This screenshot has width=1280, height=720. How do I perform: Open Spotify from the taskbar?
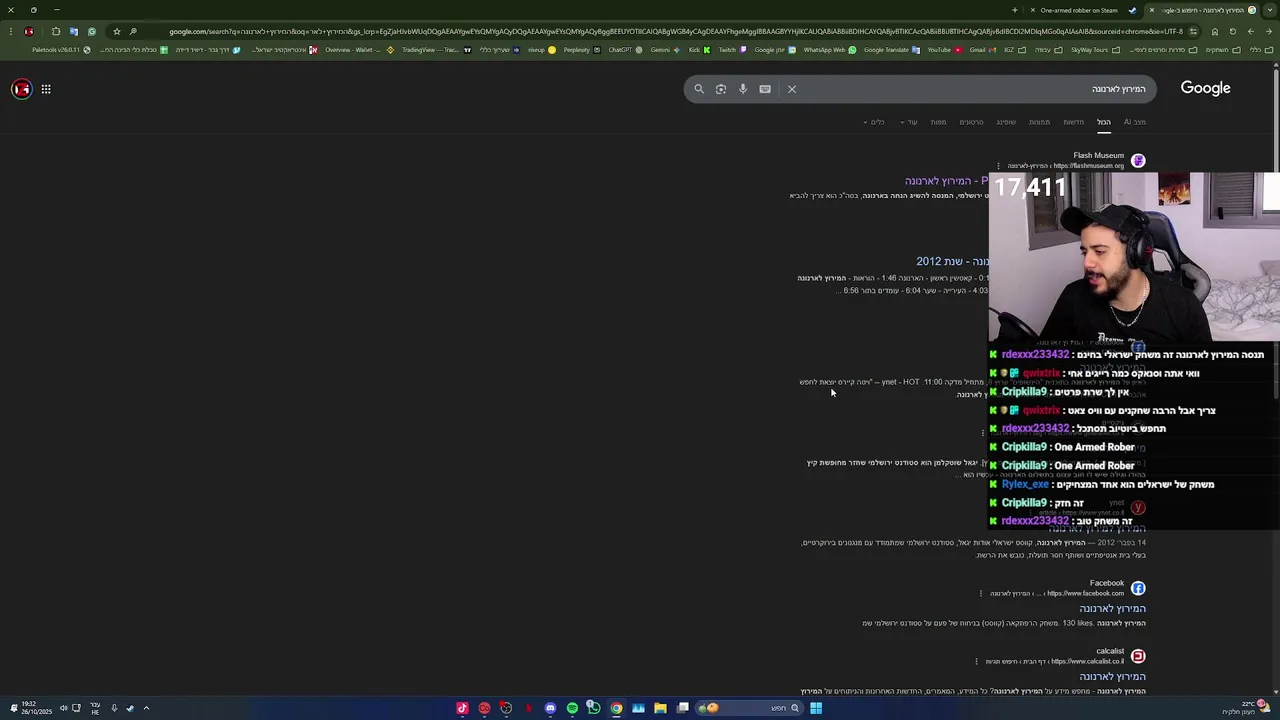point(572,708)
